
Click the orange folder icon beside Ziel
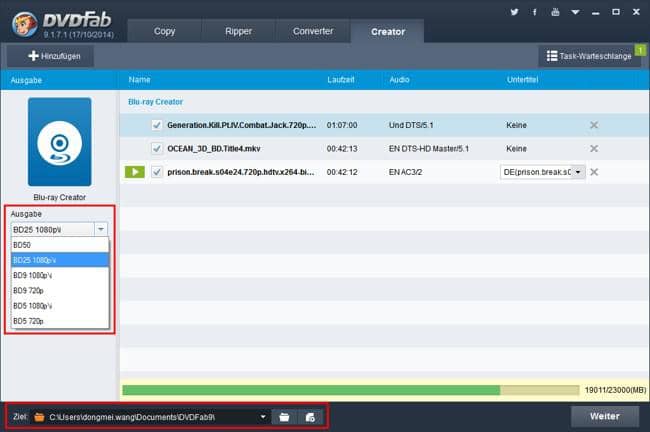(39, 417)
